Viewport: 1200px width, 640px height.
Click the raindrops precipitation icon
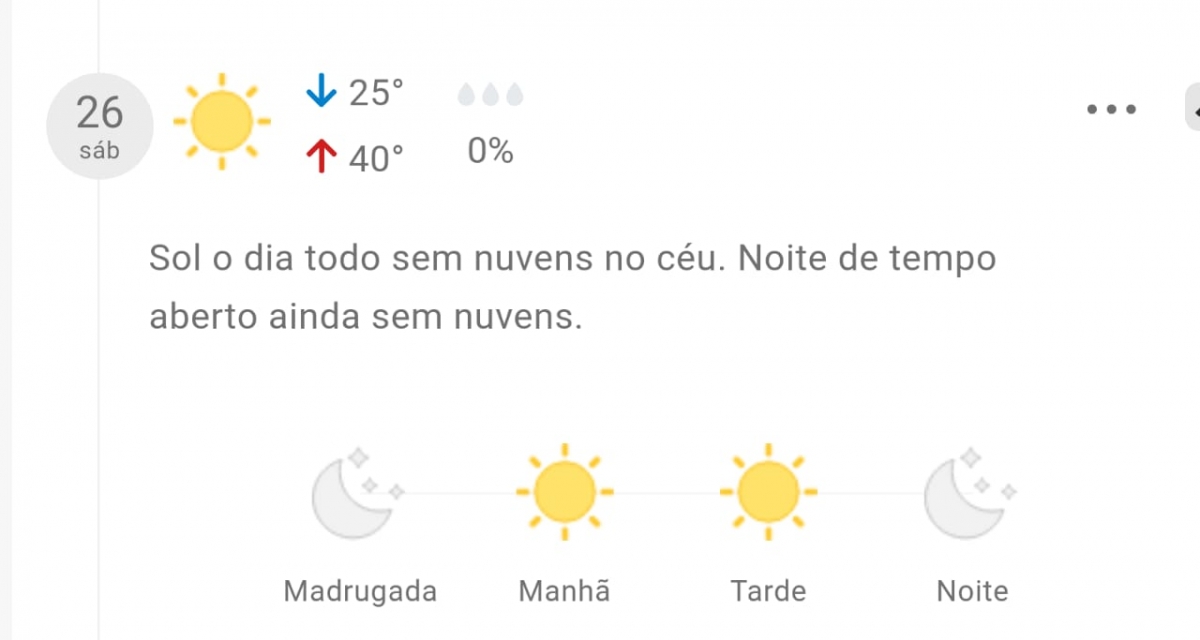[x=490, y=95]
